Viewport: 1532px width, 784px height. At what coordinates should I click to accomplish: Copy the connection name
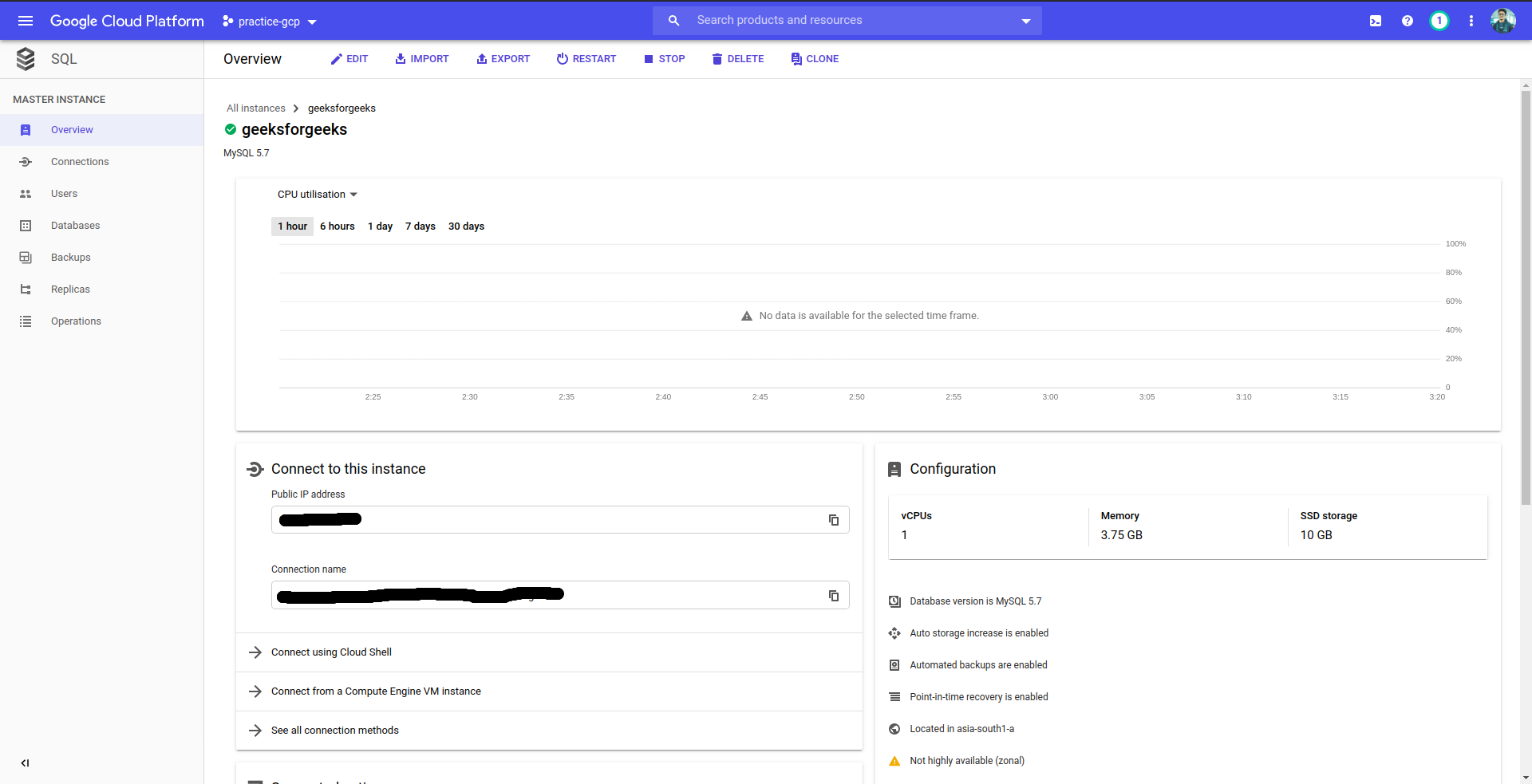tap(834, 596)
